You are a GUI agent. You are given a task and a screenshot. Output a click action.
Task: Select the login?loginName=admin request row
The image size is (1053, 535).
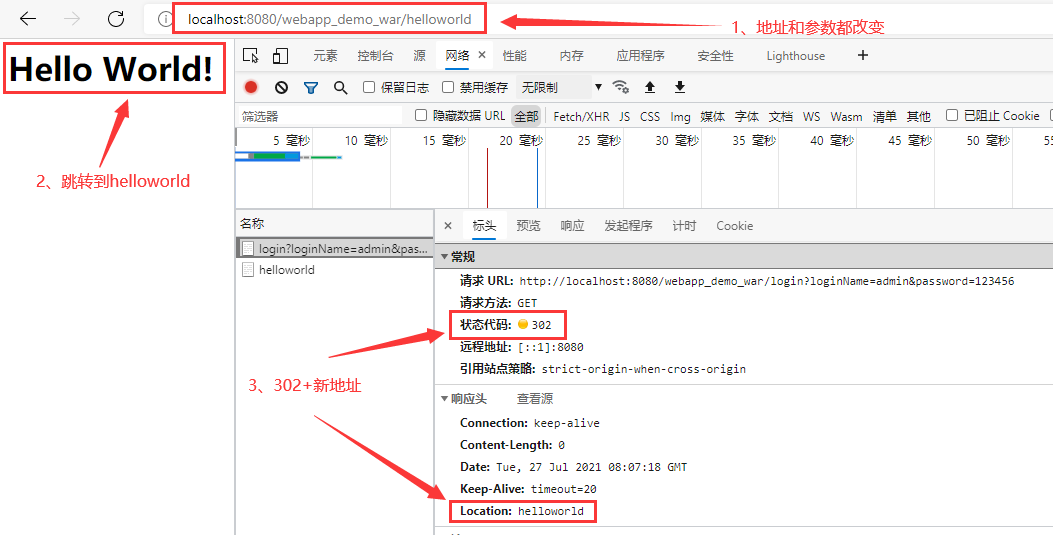point(335,248)
